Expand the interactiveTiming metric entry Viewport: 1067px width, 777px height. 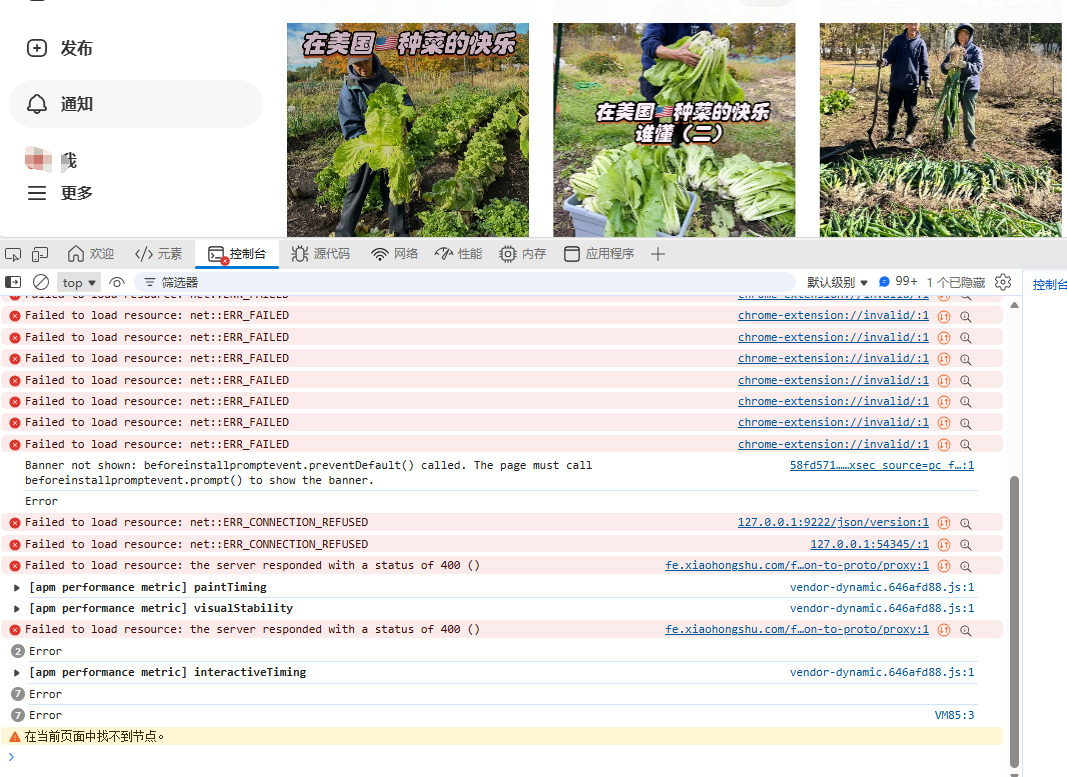coord(17,672)
